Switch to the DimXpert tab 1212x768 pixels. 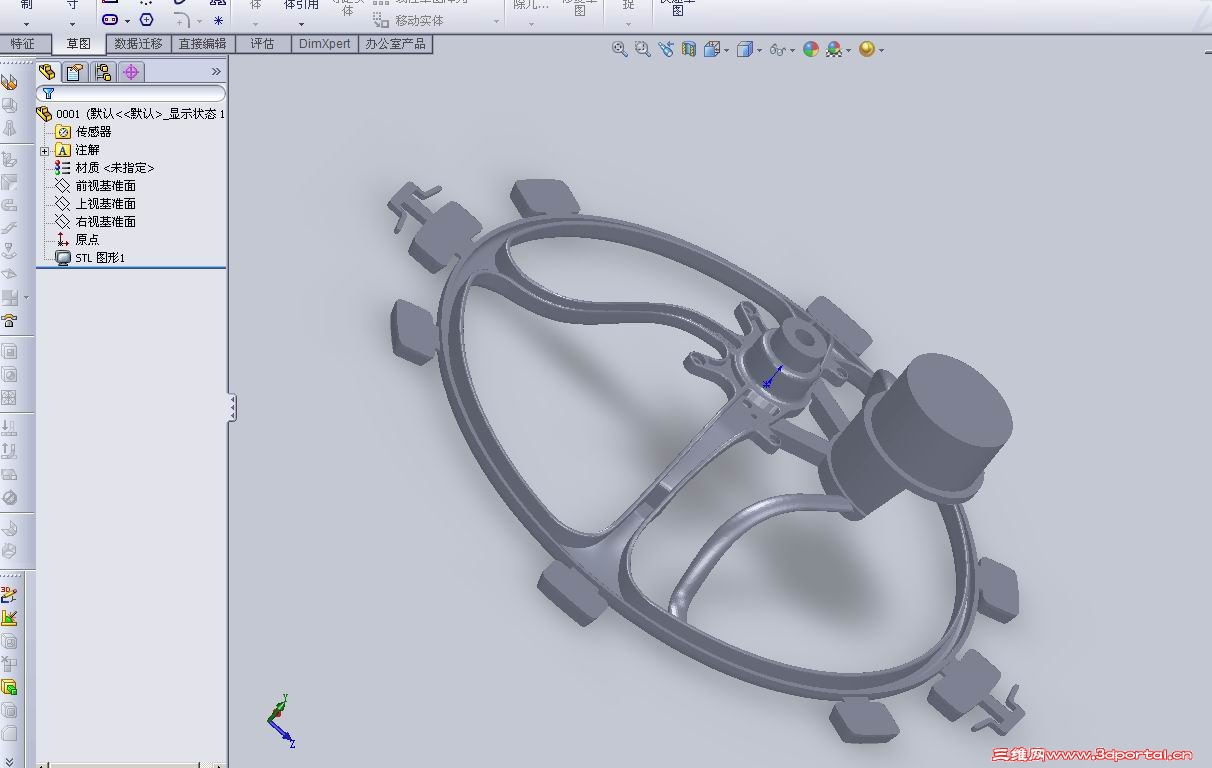[325, 44]
